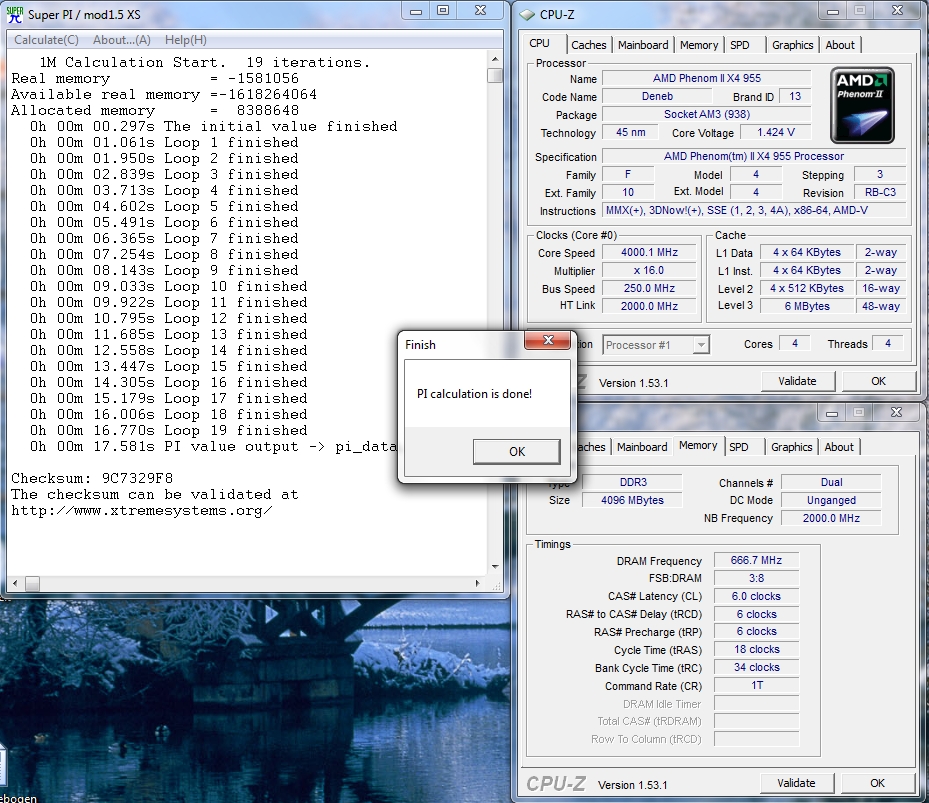Screen dimensions: 929x803
Task: Minimize the lower CPU-Z window
Action: [832, 413]
